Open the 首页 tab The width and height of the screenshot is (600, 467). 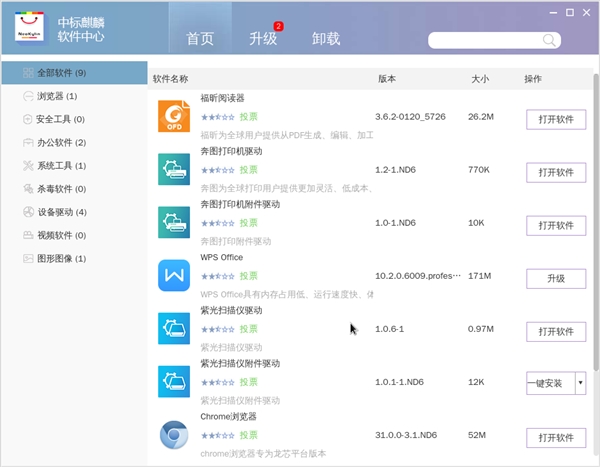pyautogui.click(x=200, y=39)
